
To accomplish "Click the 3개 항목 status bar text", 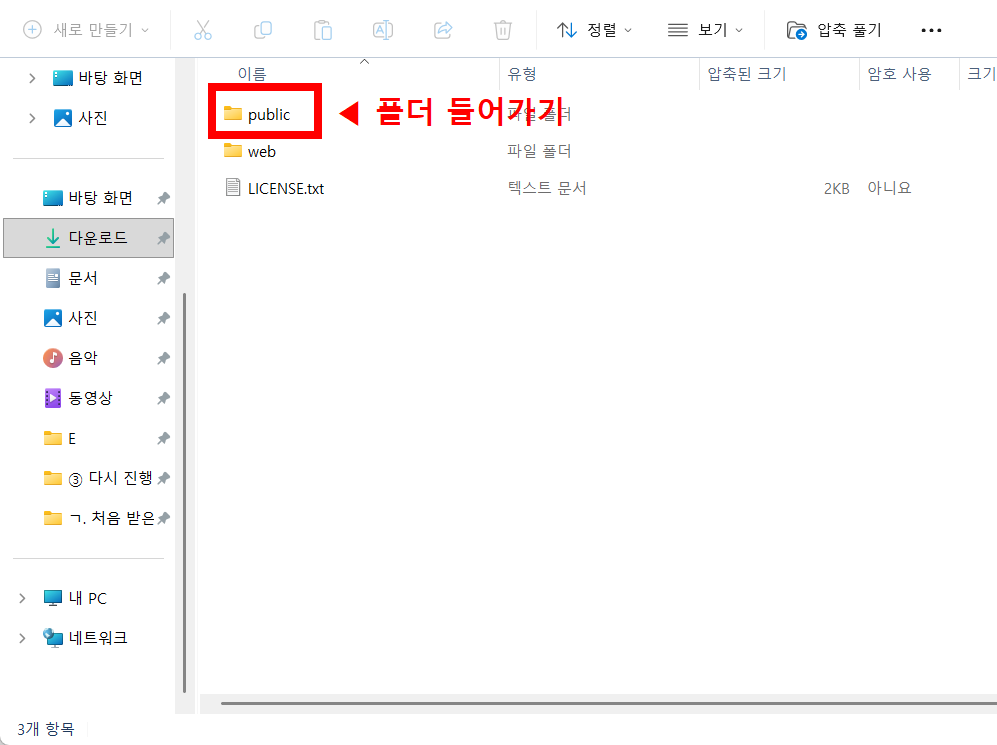I will (x=46, y=729).
